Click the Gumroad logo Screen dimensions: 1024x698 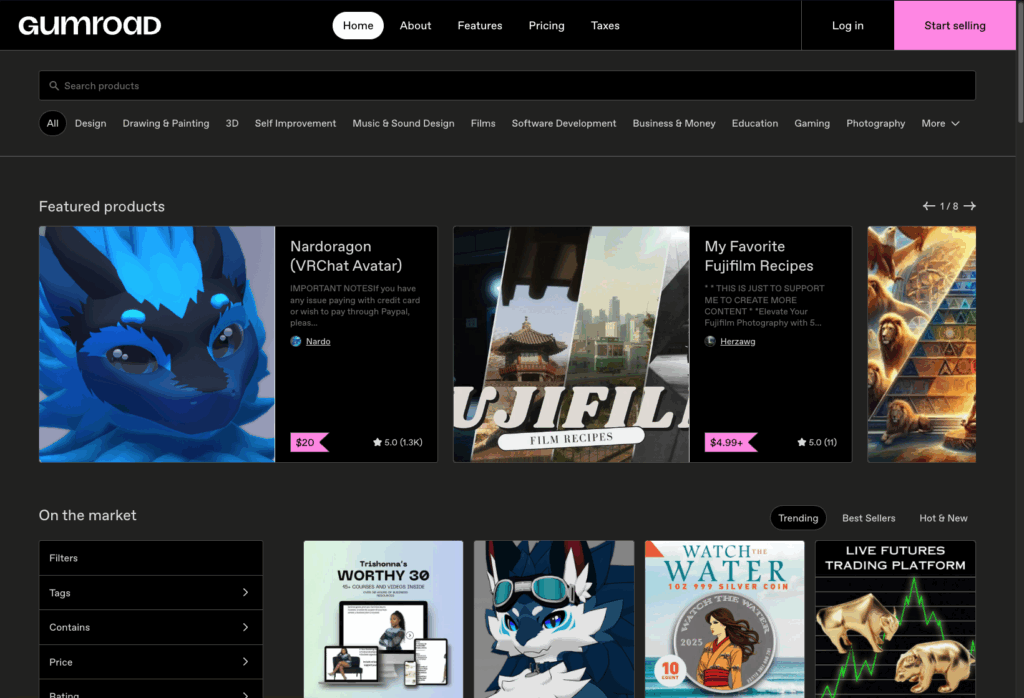point(89,25)
